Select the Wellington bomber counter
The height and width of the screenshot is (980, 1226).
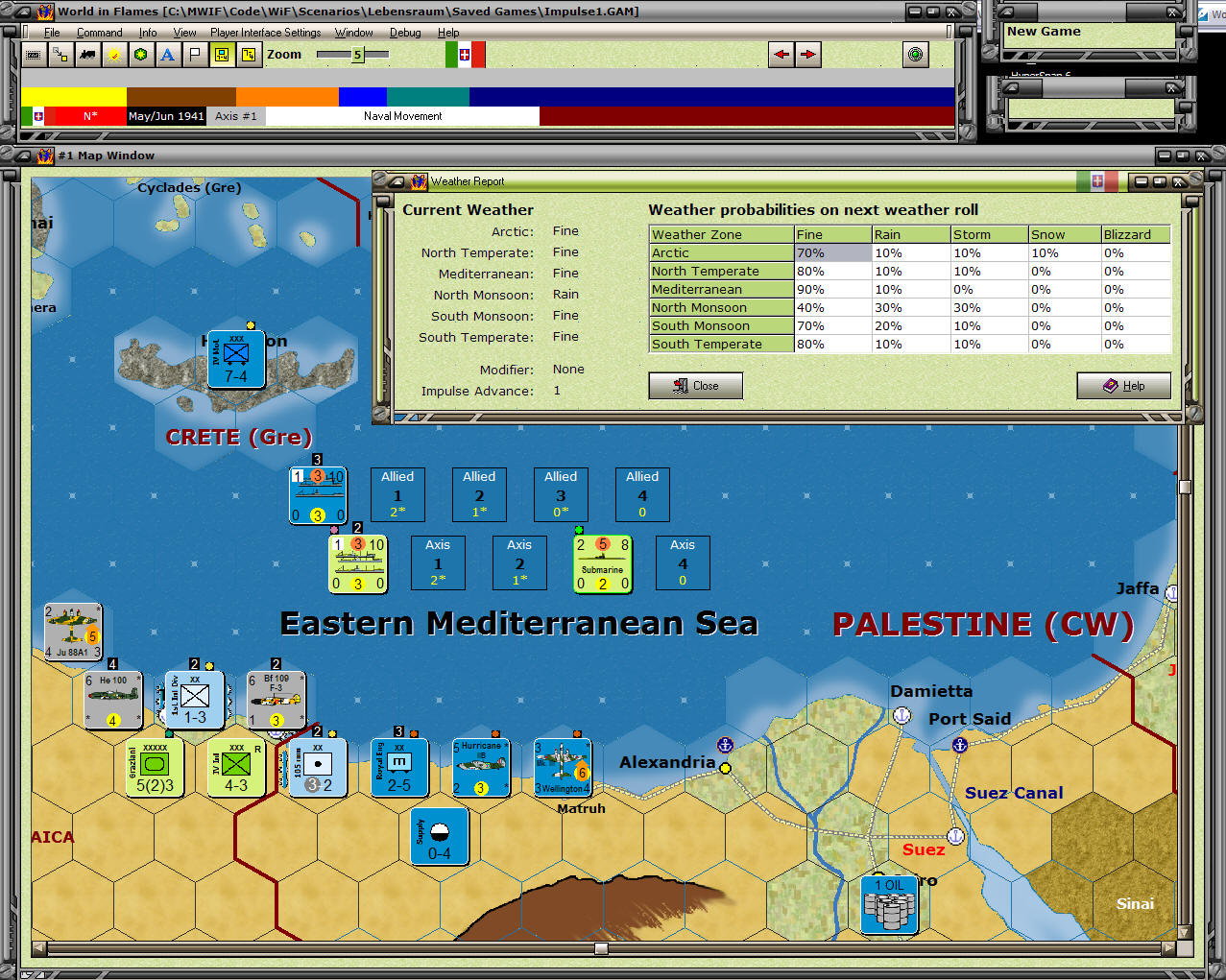tap(563, 768)
